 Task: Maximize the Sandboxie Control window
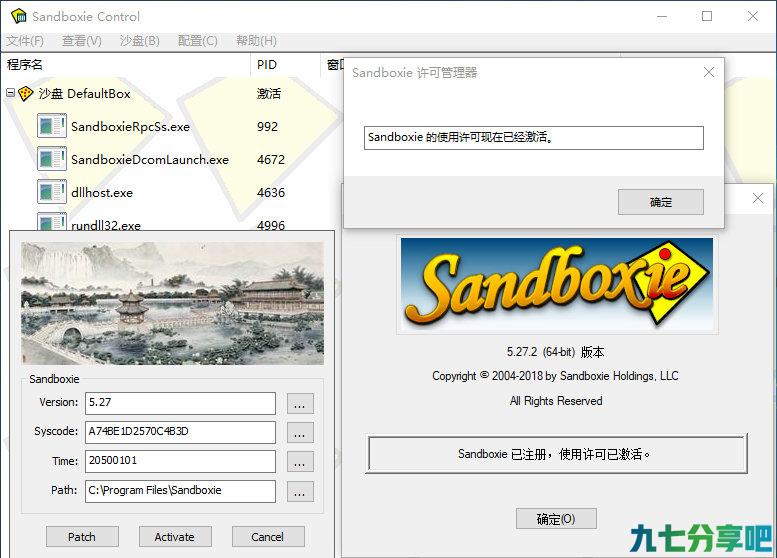(x=707, y=16)
